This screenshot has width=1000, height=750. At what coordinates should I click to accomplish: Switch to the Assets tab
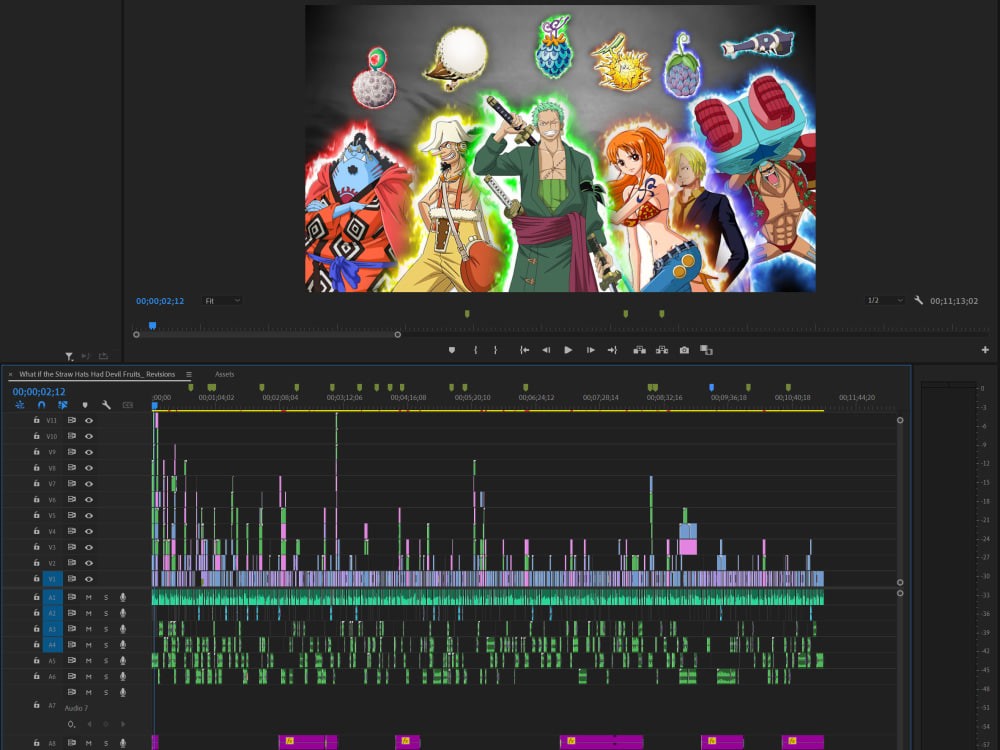pyautogui.click(x=224, y=374)
